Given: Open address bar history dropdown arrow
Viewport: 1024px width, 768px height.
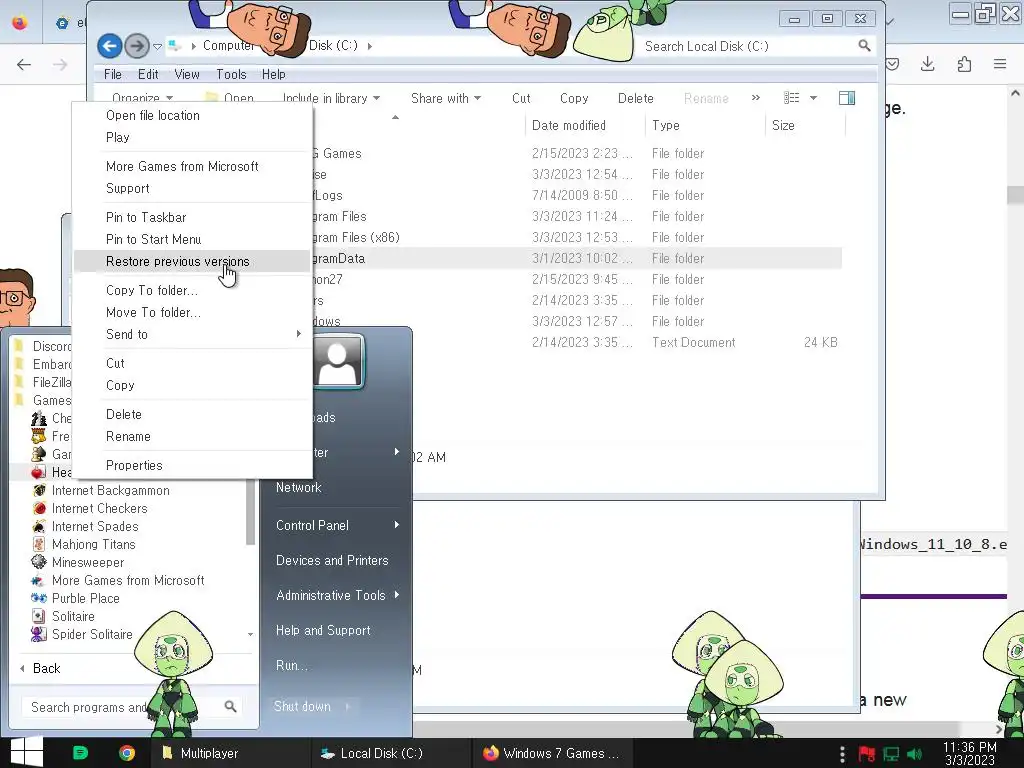Looking at the screenshot, I should click(157, 46).
